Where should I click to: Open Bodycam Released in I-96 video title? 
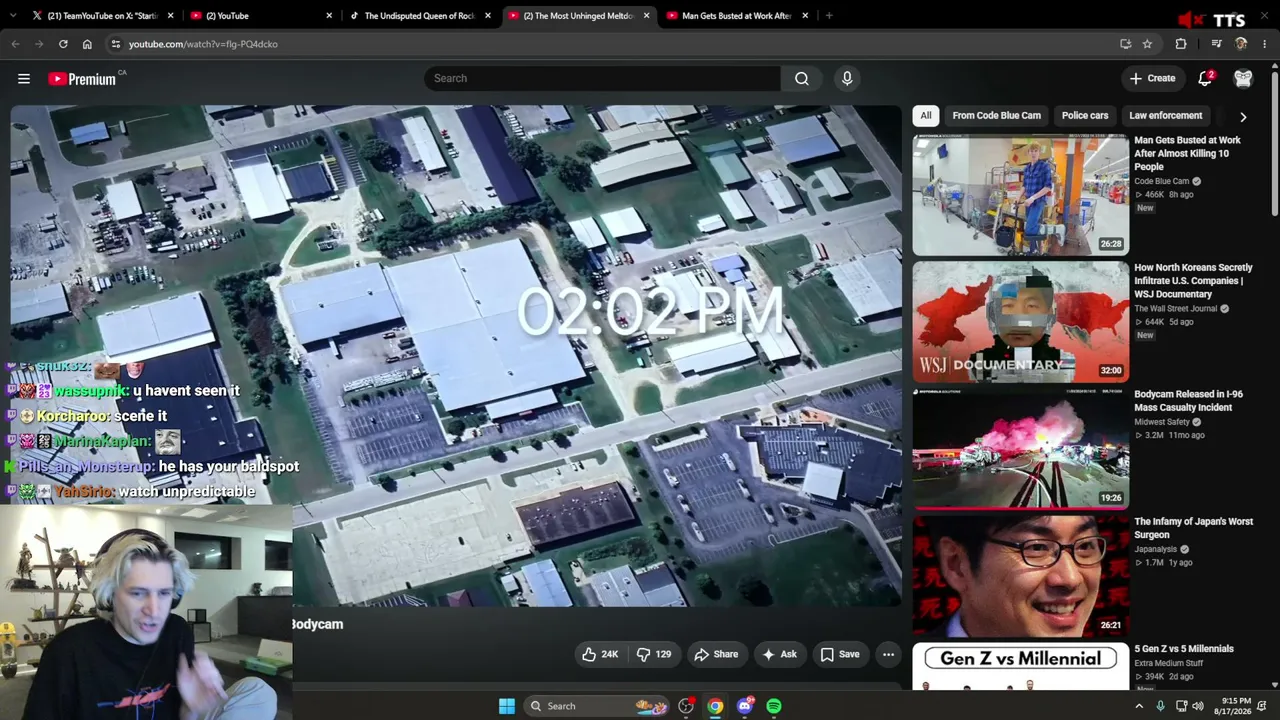coord(1188,401)
